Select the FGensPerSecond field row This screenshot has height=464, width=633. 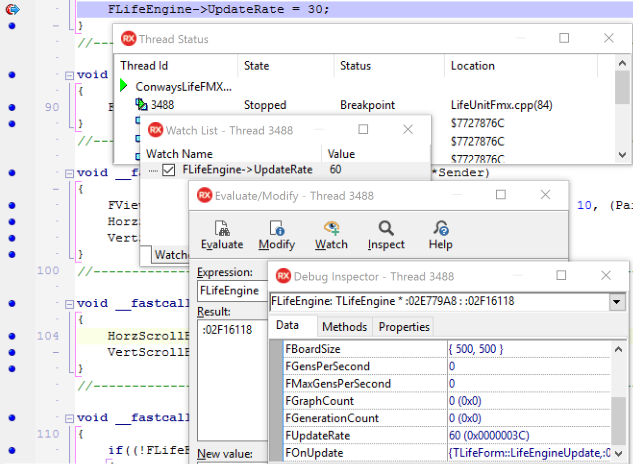tap(446, 366)
